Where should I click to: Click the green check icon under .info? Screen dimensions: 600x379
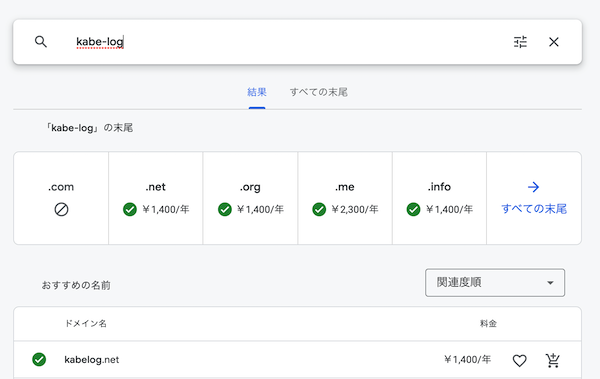[x=413, y=209]
